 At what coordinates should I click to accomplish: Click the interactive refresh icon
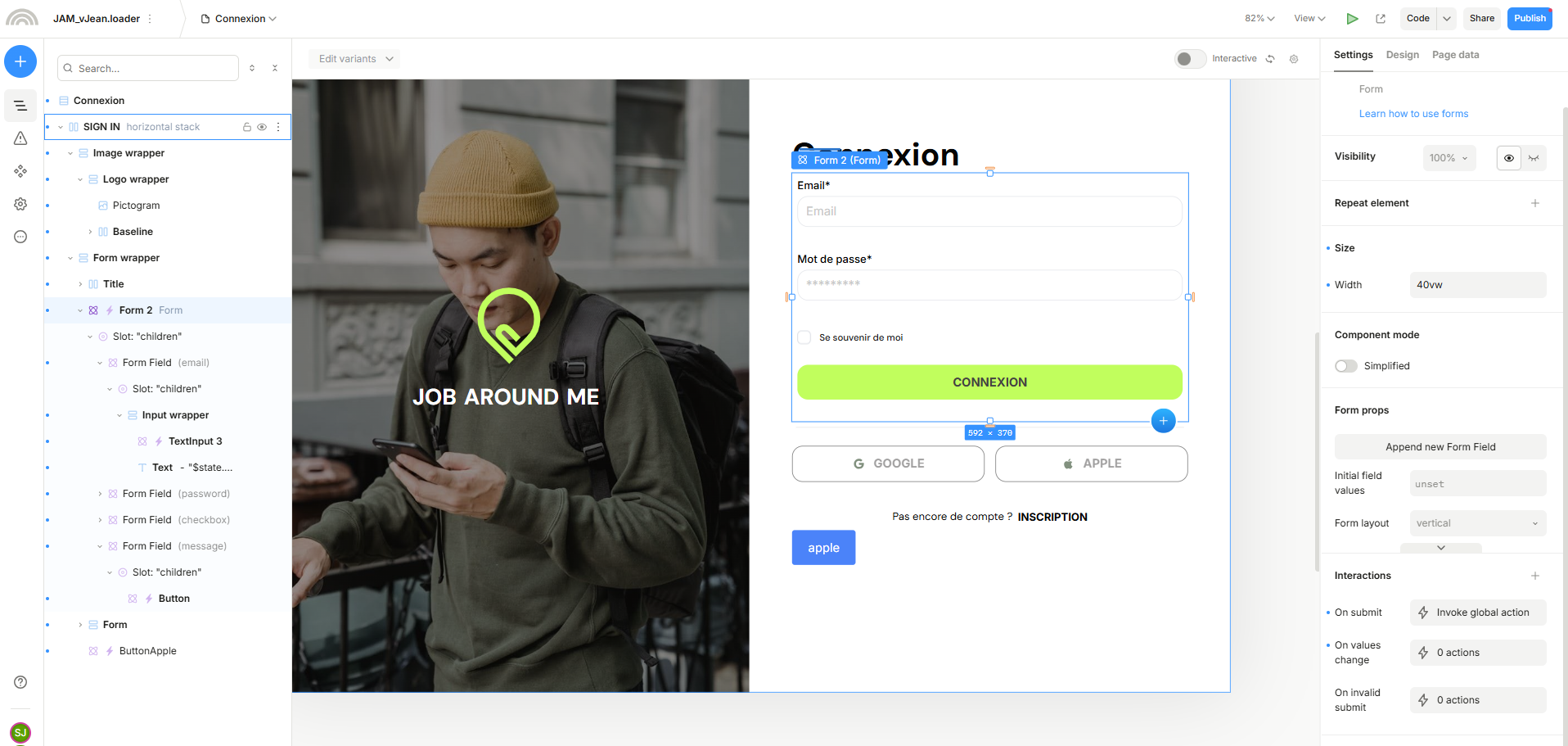pos(1270,59)
